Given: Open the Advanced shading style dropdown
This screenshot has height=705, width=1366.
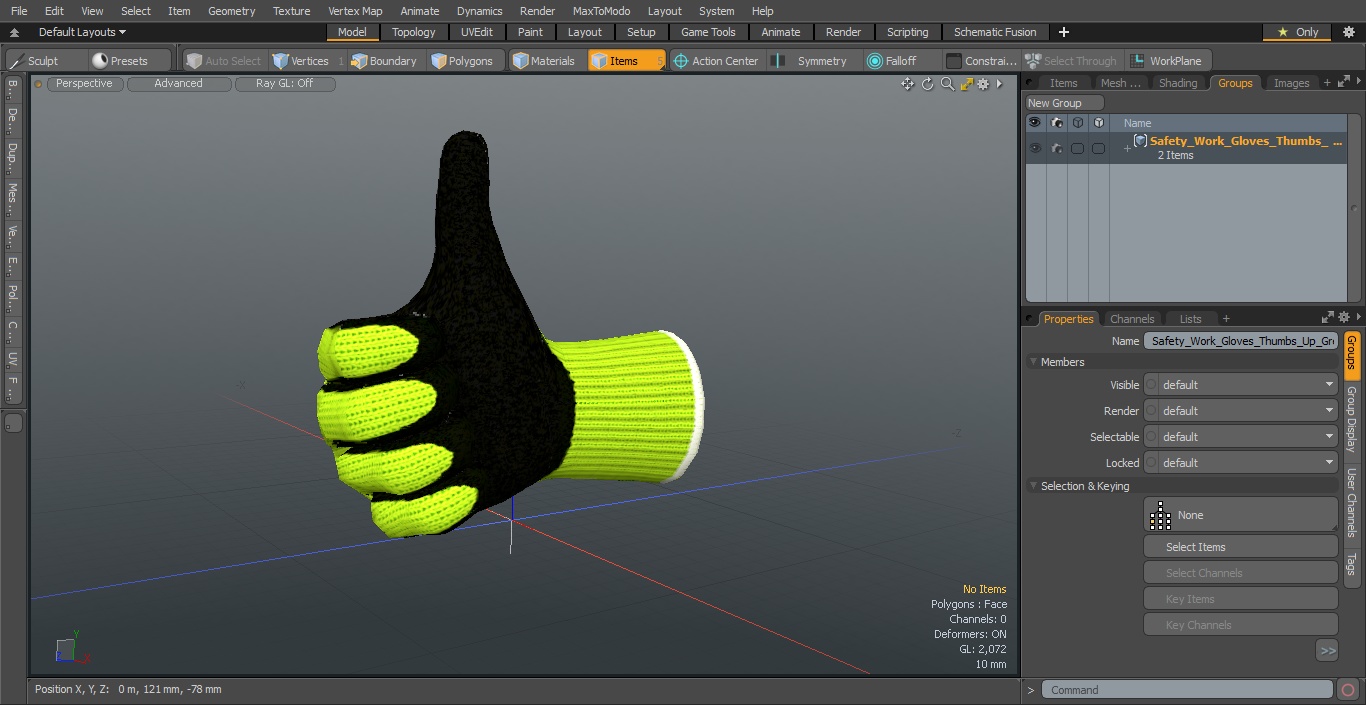Looking at the screenshot, I should click(x=179, y=84).
